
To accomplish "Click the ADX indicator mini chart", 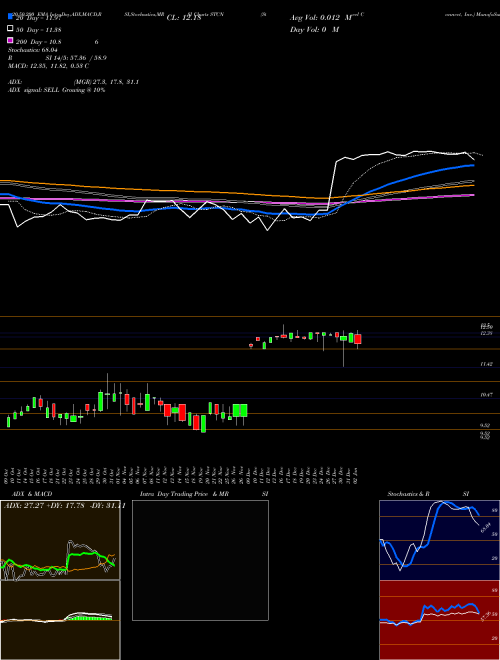I will click(x=60, y=540).
